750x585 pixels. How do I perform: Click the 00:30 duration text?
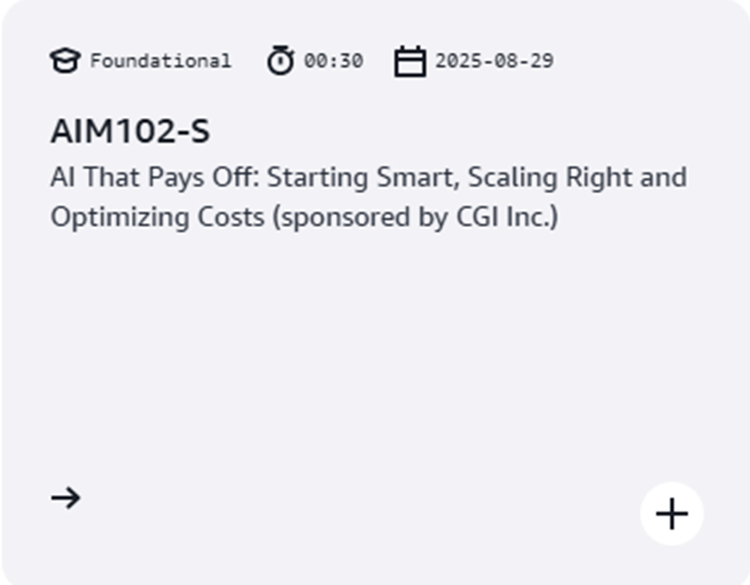[x=333, y=61]
